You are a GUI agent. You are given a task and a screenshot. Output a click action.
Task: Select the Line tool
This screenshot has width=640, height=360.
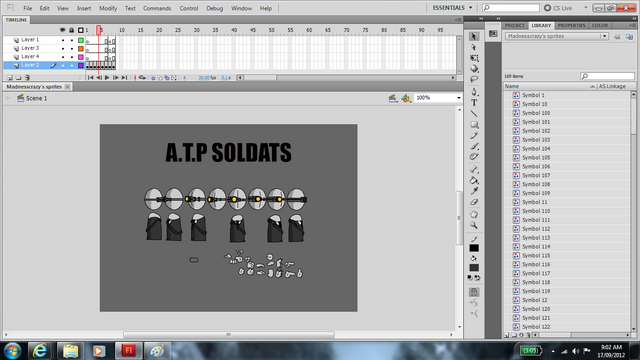474,114
